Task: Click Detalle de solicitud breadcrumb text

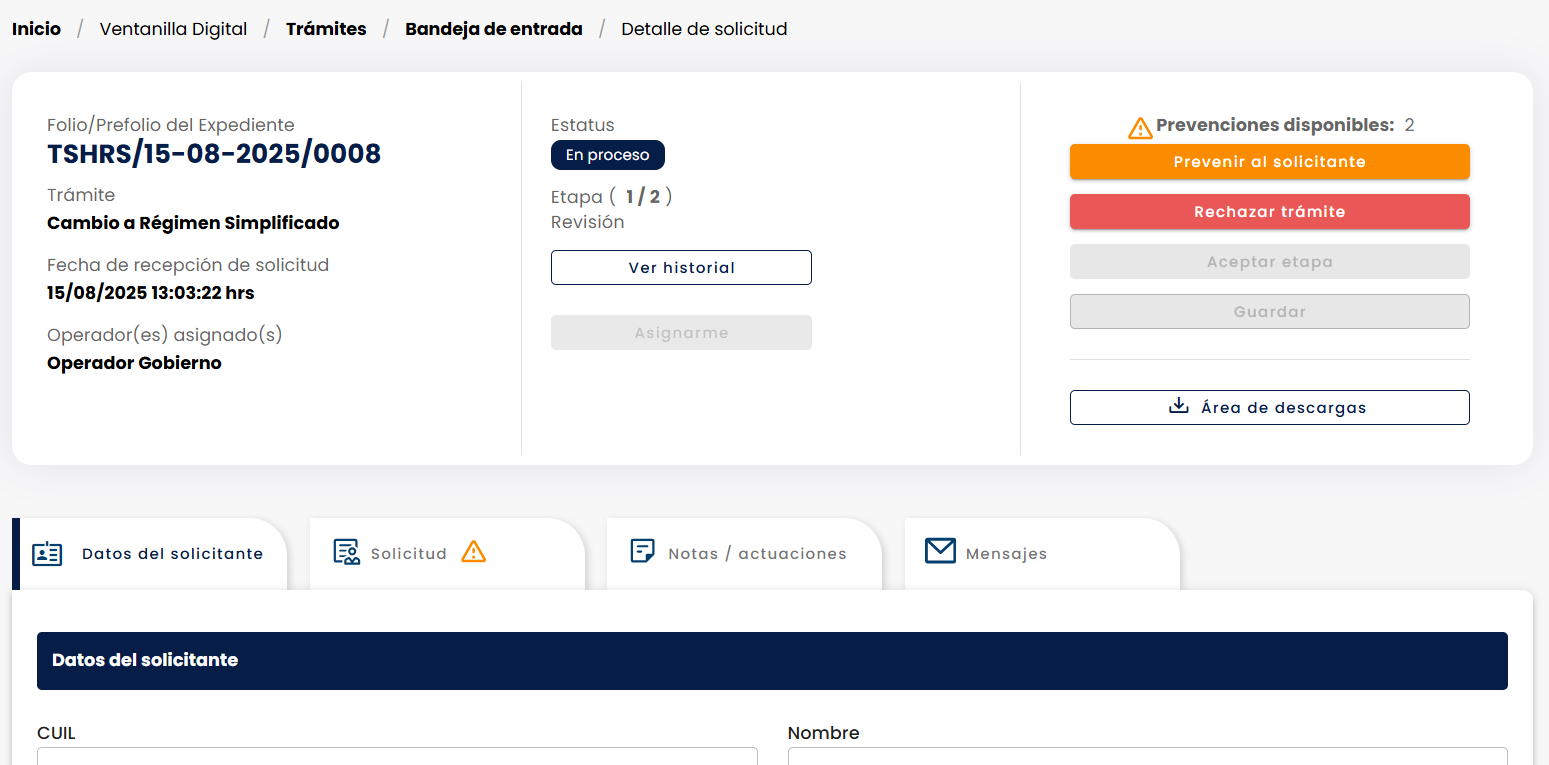Action: pyautogui.click(x=704, y=29)
